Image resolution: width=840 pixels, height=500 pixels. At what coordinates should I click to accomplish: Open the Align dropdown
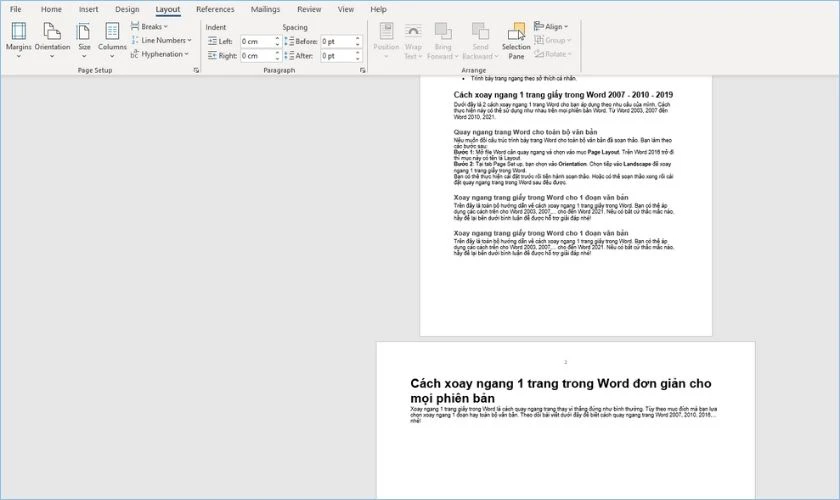click(551, 26)
